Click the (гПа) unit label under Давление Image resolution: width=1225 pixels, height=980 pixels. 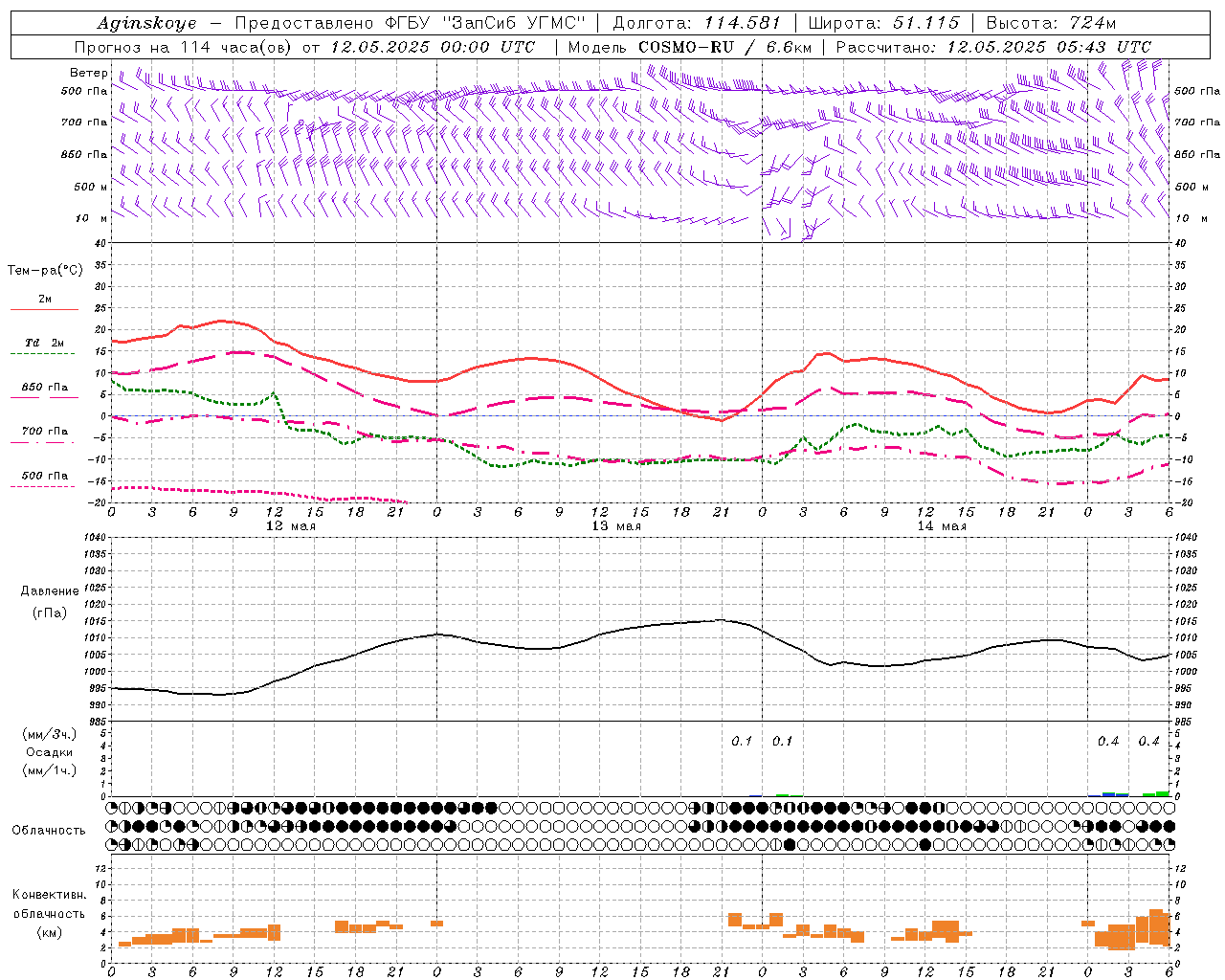[x=49, y=612]
